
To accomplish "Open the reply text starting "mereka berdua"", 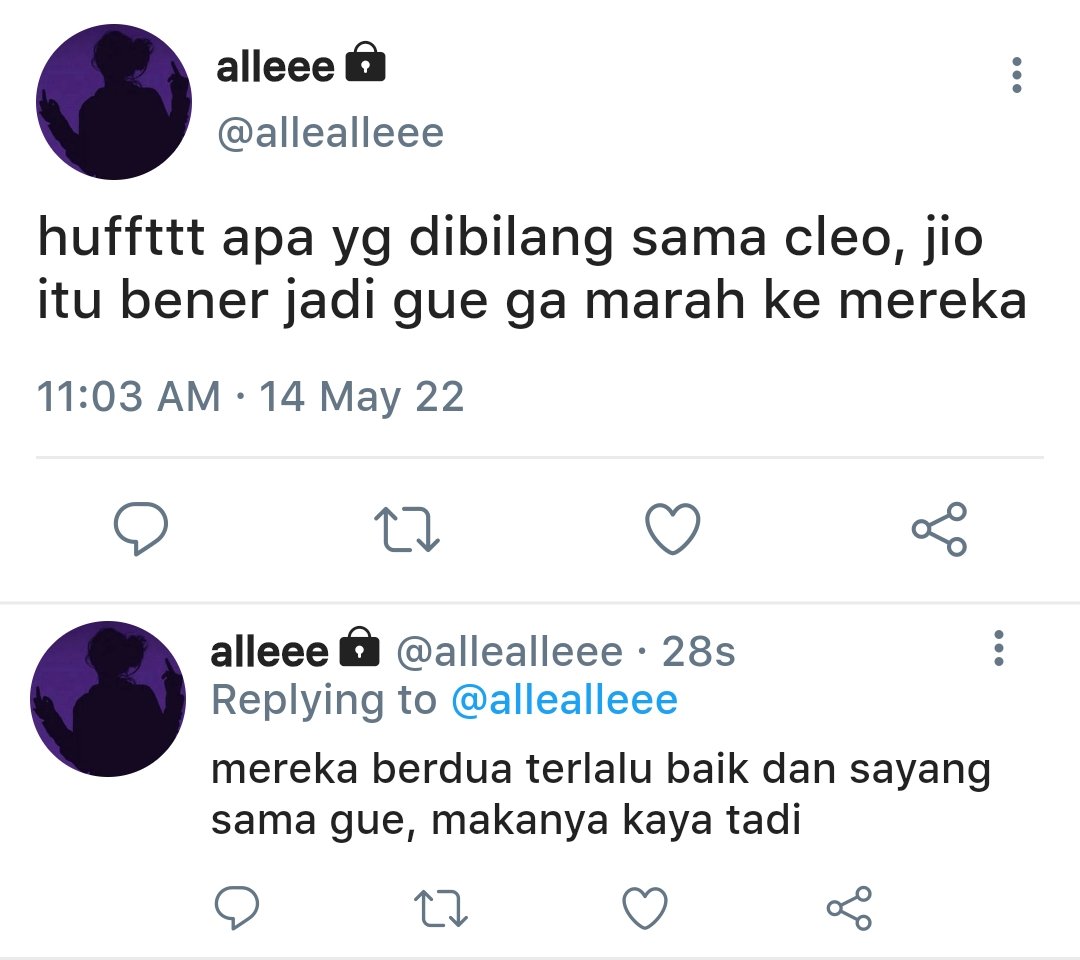I will [x=601, y=794].
